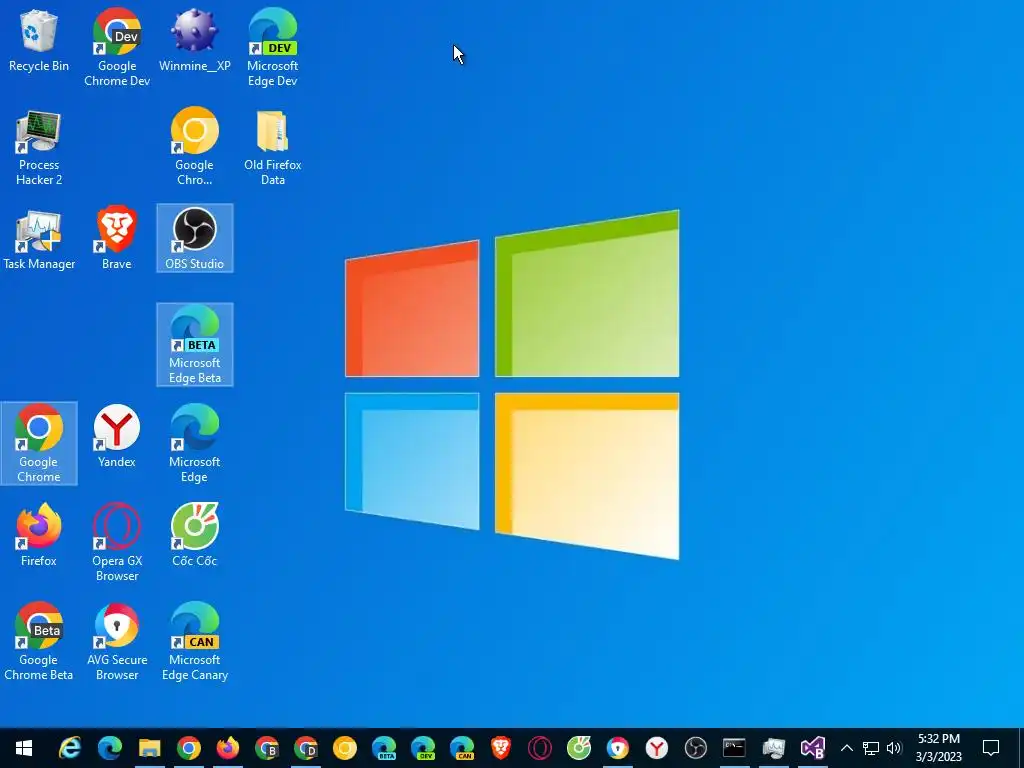This screenshot has height=768, width=1024.
Task: Select the Old Firefox Data folder
Action: (272, 148)
